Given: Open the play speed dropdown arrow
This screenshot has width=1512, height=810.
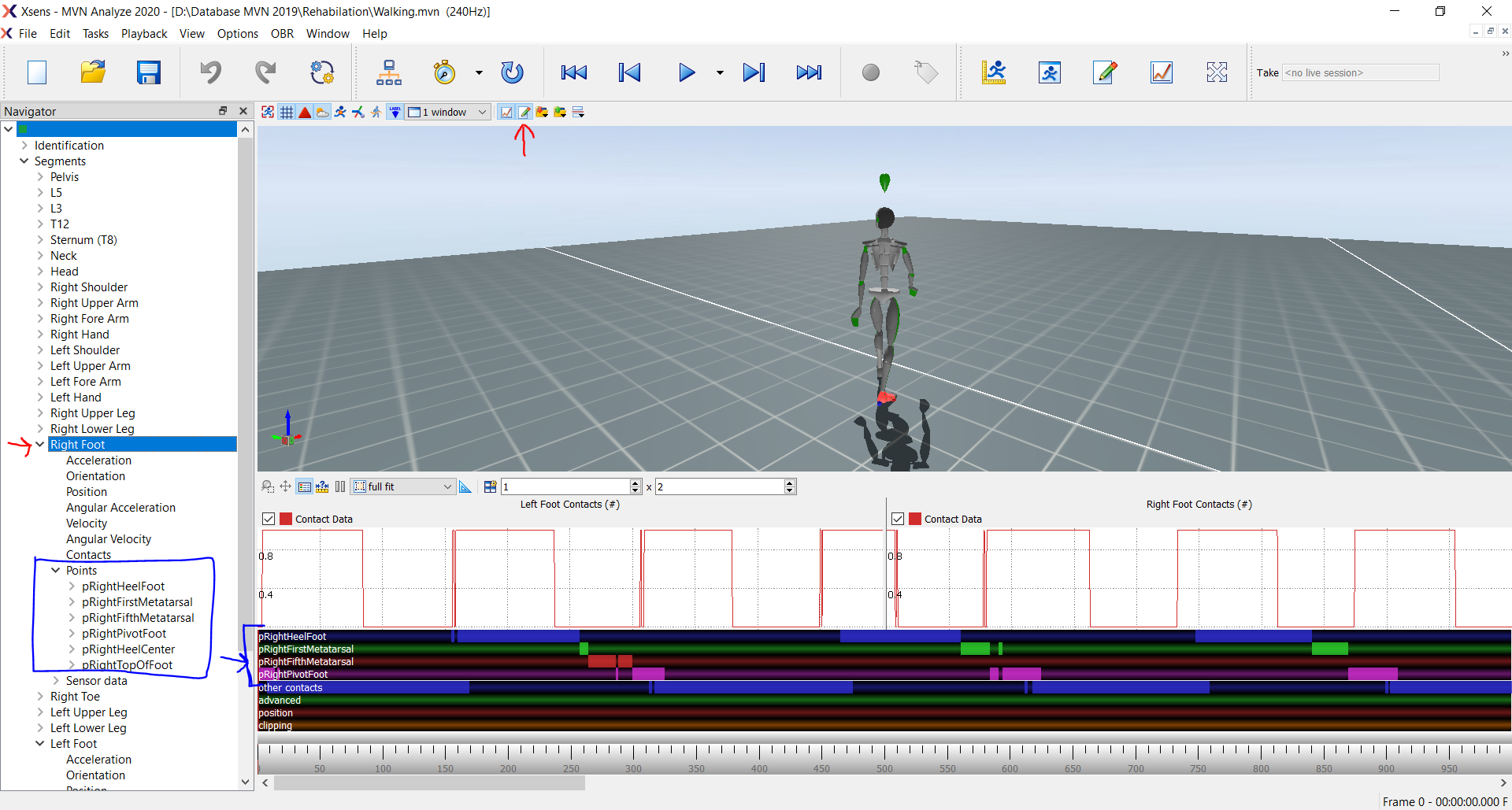Looking at the screenshot, I should click(720, 72).
